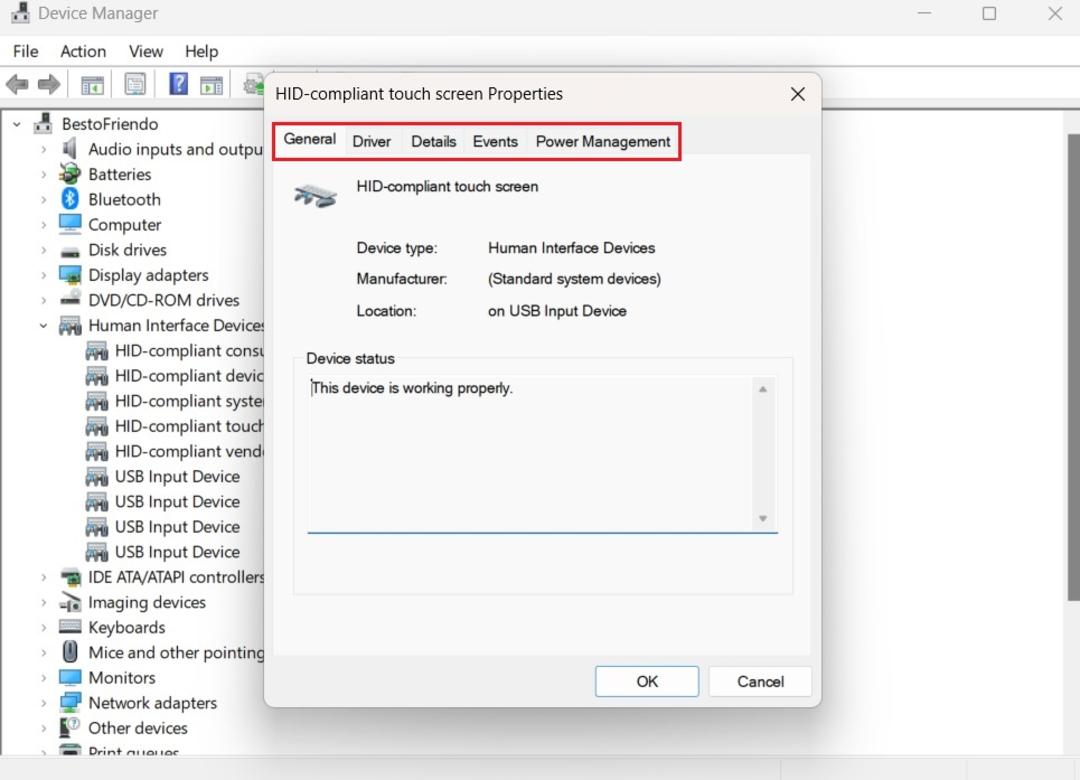Select the Bluetooth icon in device tree

[70, 199]
